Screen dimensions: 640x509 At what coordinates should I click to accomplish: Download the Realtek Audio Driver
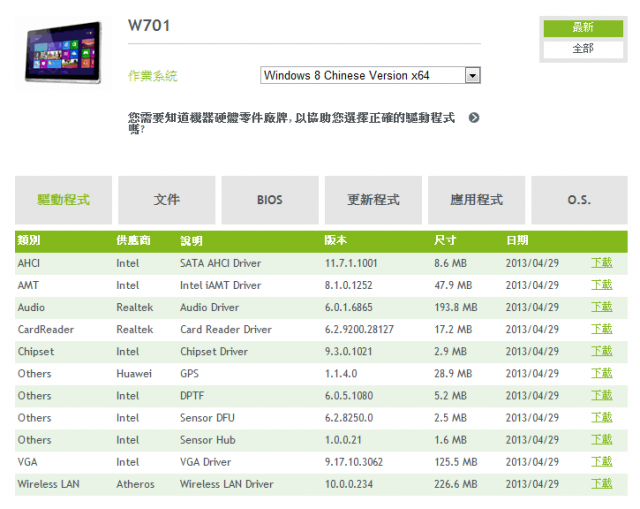[602, 307]
